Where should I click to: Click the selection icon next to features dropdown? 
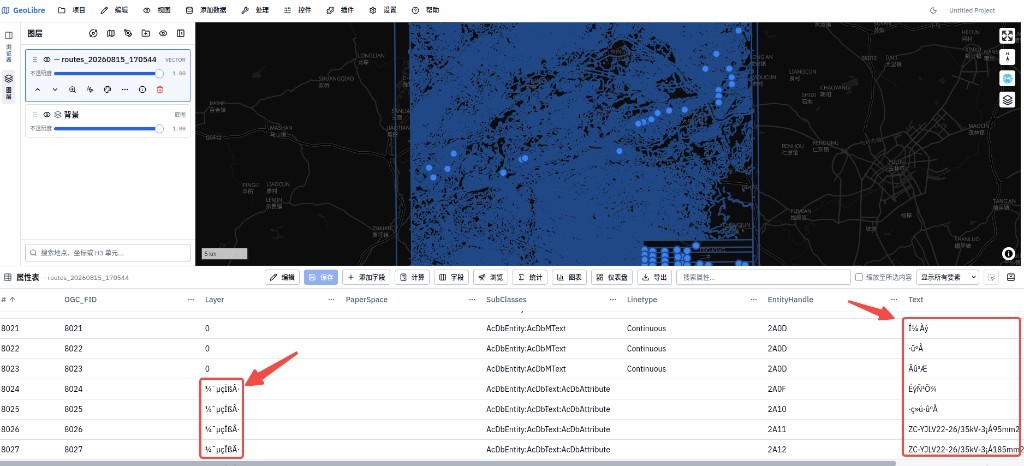click(992, 277)
